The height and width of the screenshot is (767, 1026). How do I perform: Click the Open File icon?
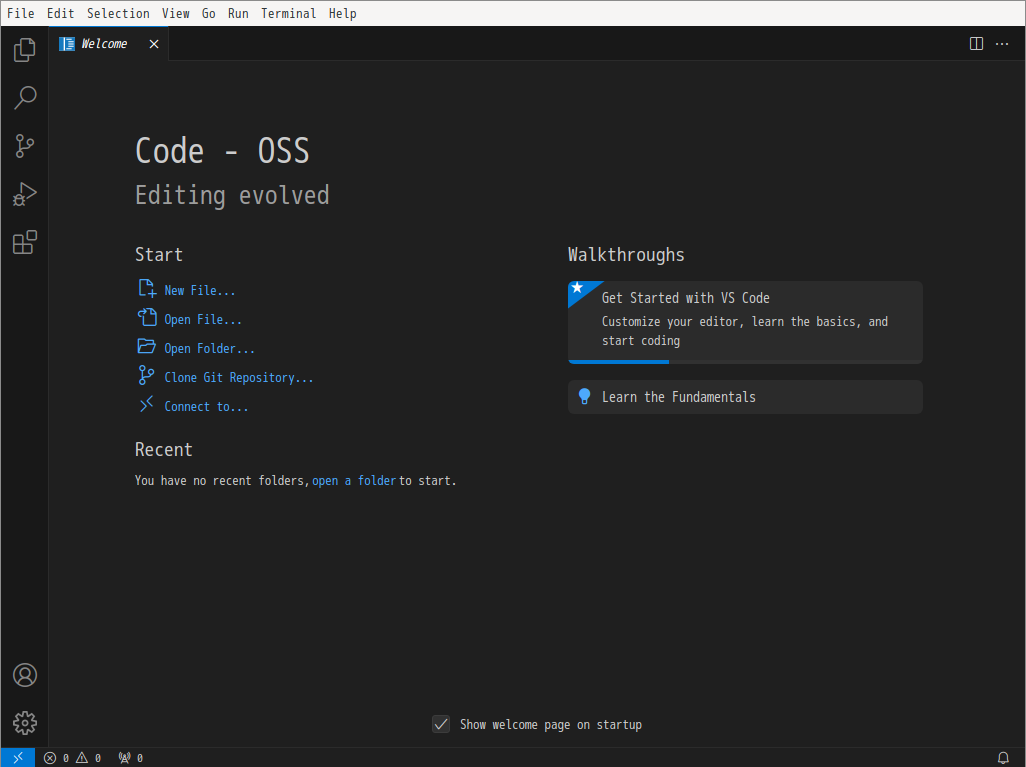point(147,317)
